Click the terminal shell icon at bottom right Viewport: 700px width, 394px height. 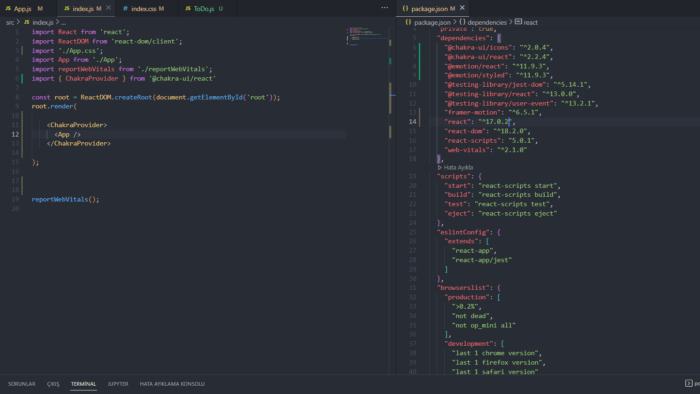click(x=688, y=383)
